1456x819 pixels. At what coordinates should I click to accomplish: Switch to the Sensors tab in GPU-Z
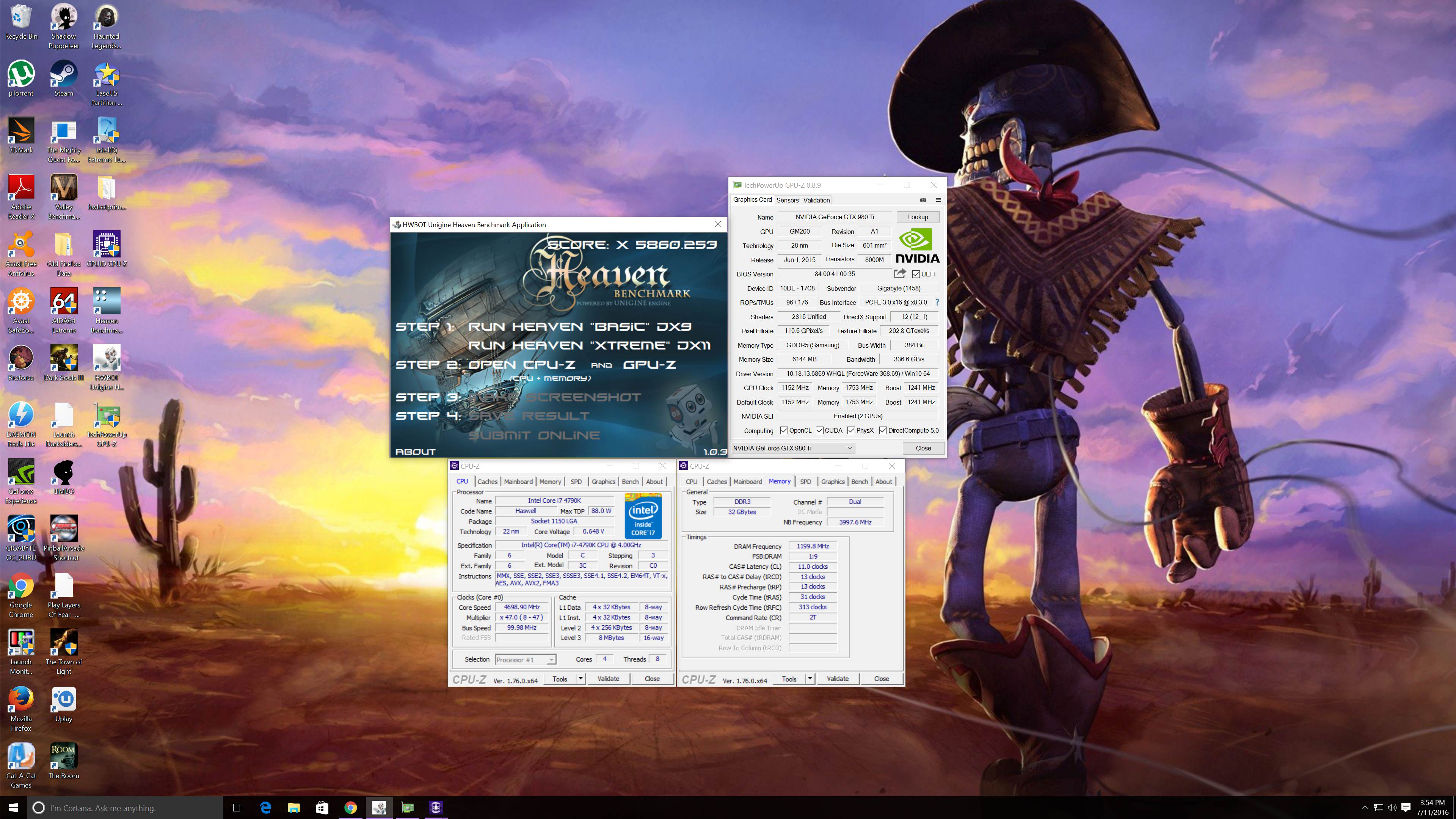[788, 200]
